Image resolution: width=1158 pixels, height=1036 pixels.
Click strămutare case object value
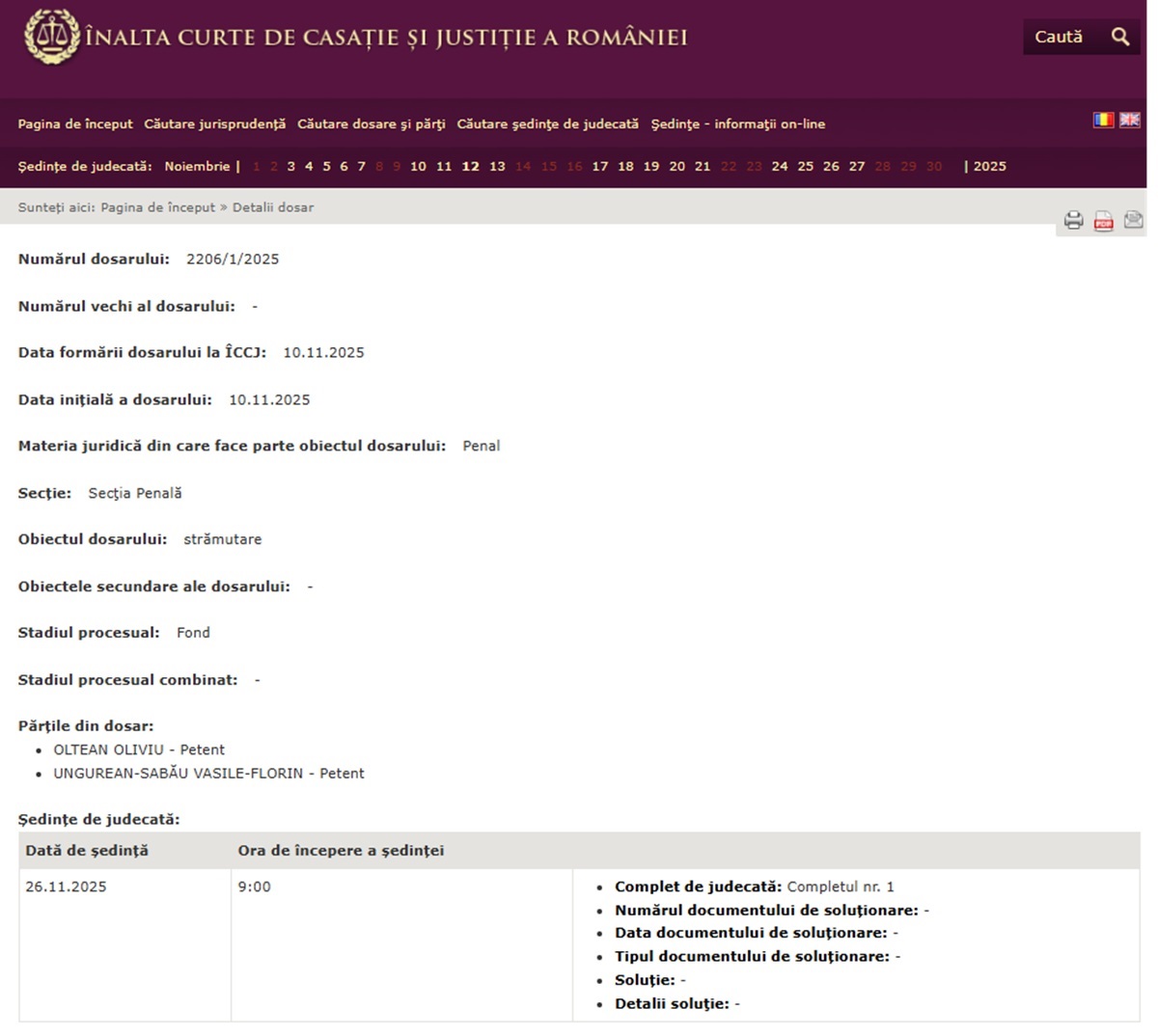click(x=223, y=539)
